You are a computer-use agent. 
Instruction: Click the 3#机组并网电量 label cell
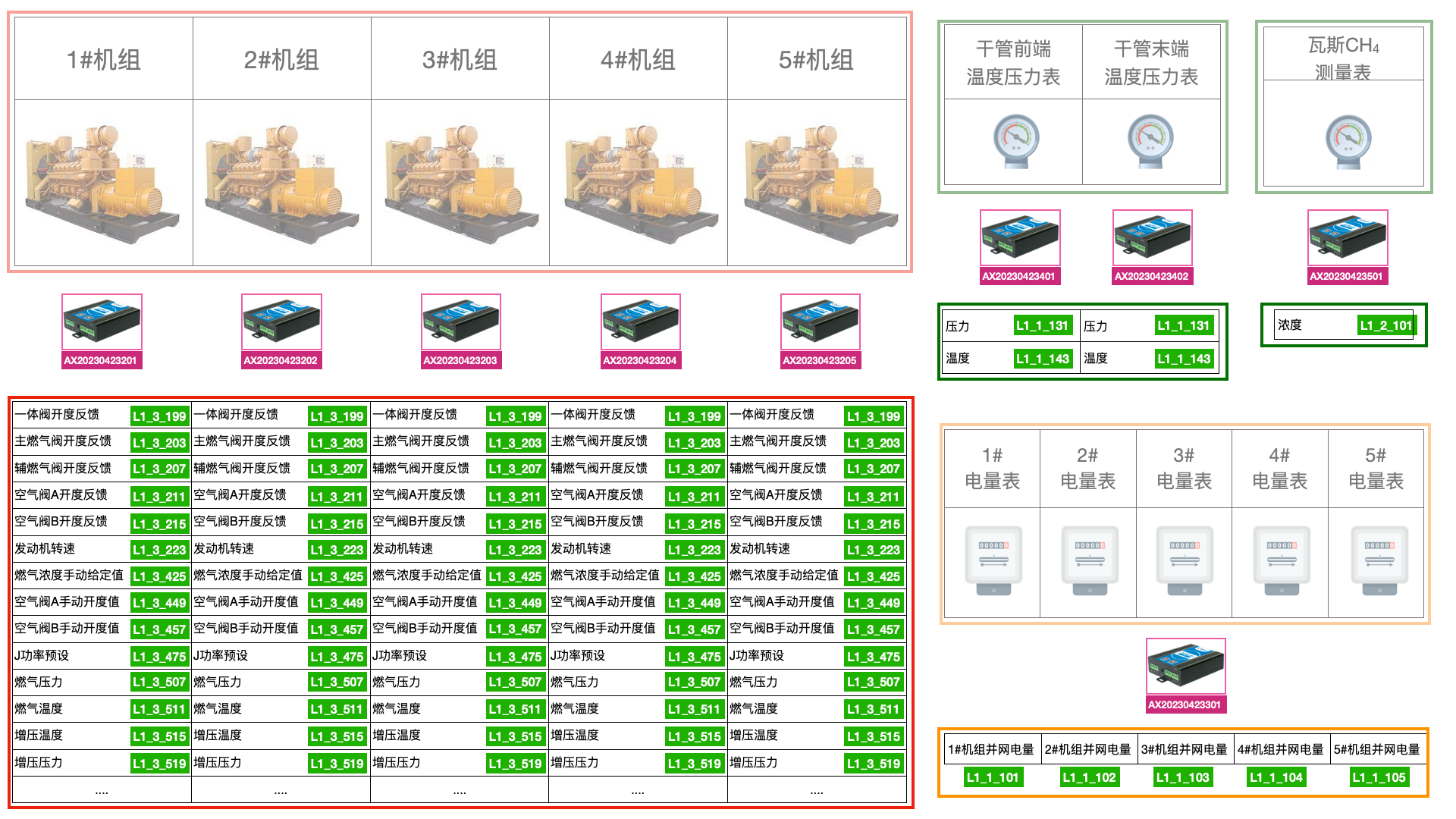pyautogui.click(x=1184, y=749)
